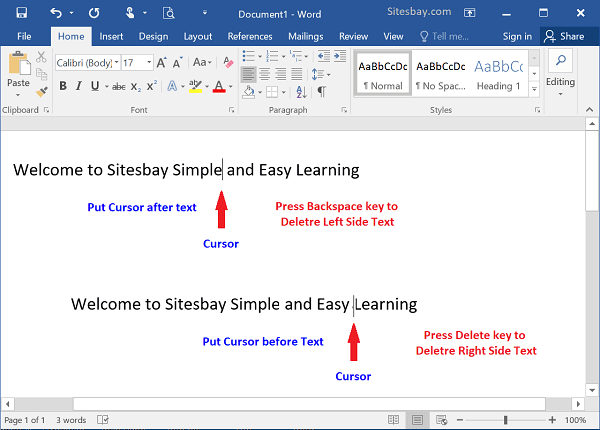Click the Borders icon
Screen dimensions: 600x430
tap(272, 92)
